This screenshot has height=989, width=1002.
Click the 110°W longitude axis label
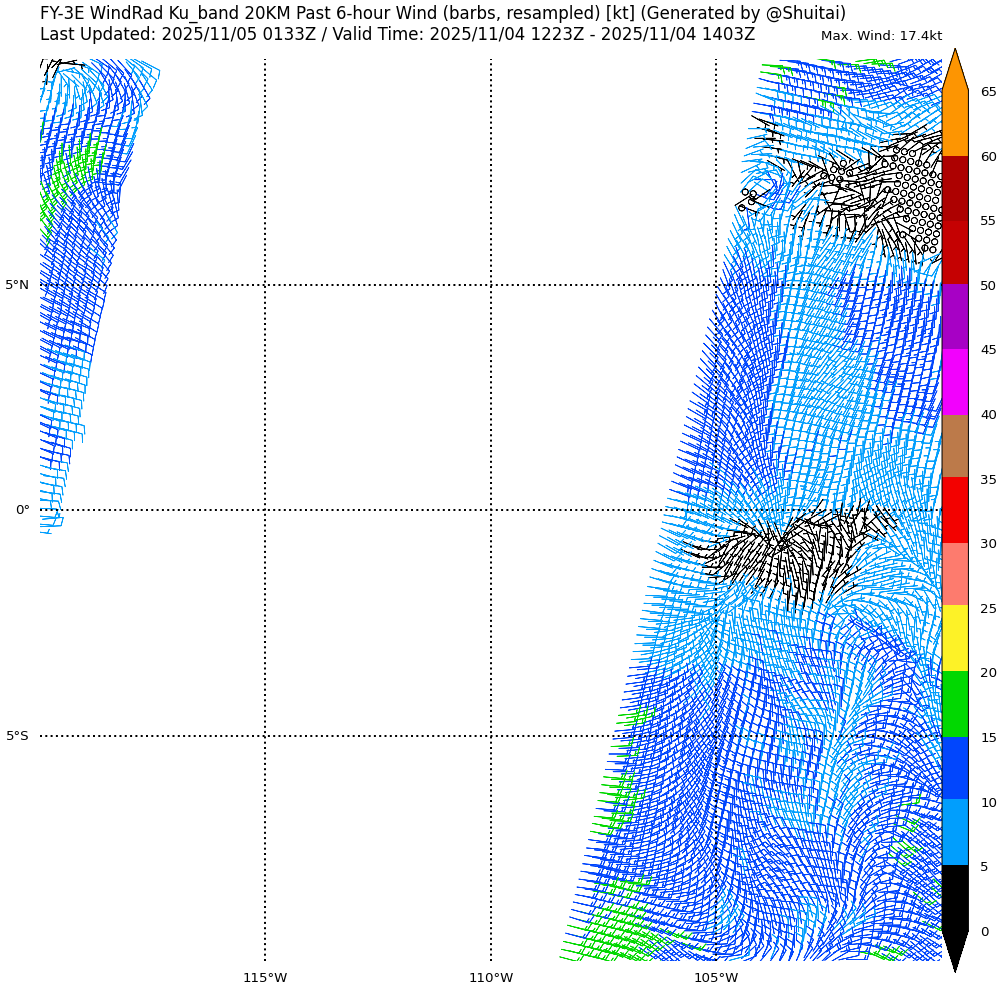(x=491, y=977)
